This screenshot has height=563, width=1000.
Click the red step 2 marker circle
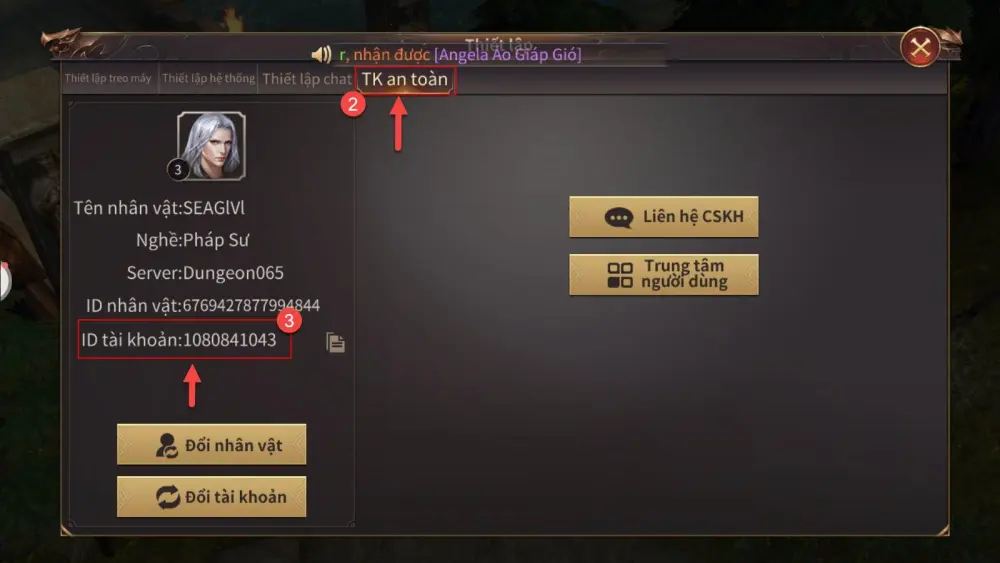coord(353,104)
